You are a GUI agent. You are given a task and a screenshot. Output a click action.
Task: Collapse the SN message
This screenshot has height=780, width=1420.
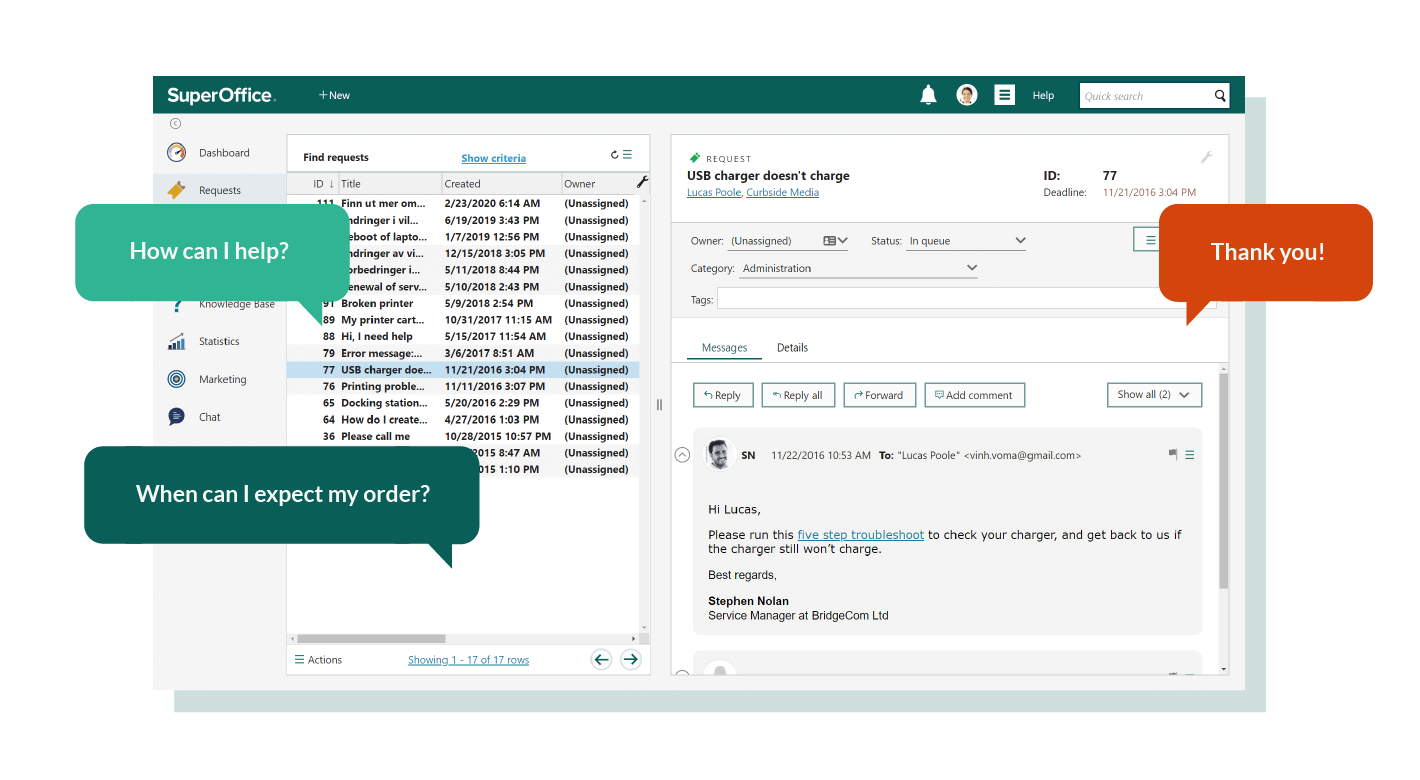[x=682, y=455]
